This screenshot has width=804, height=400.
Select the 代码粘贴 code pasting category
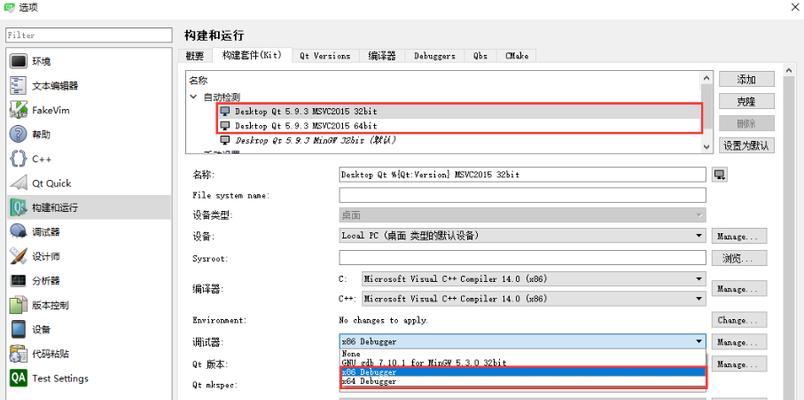click(90, 354)
